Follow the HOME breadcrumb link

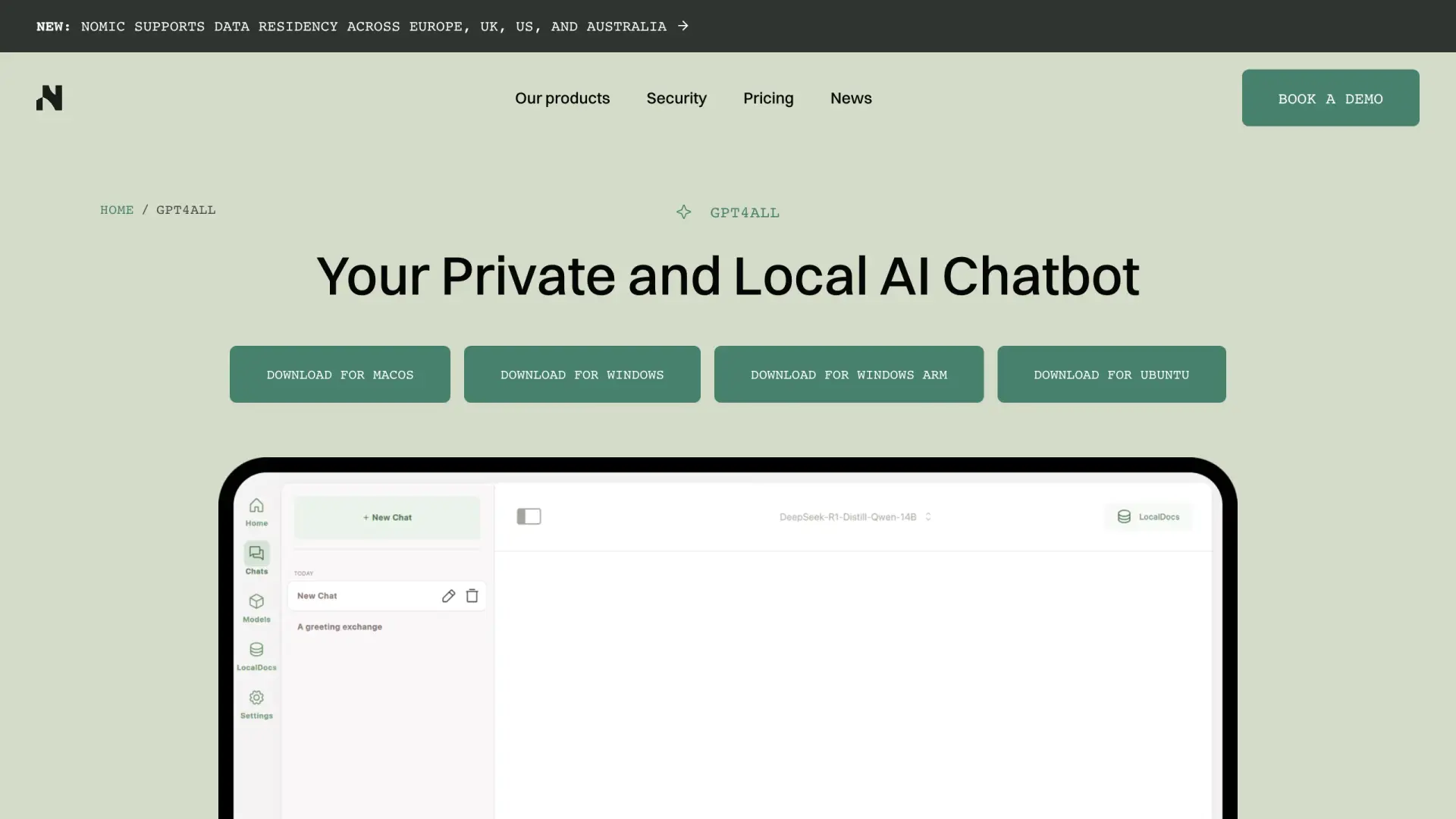[x=117, y=210]
